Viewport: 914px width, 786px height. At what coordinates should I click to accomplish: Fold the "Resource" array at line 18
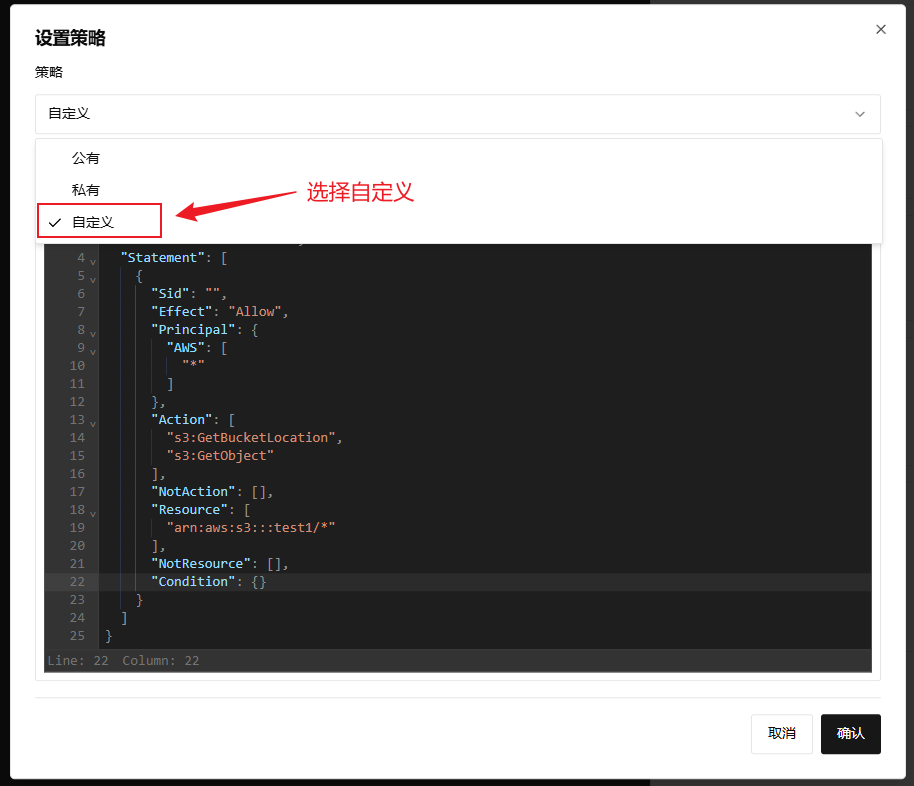tap(93, 512)
